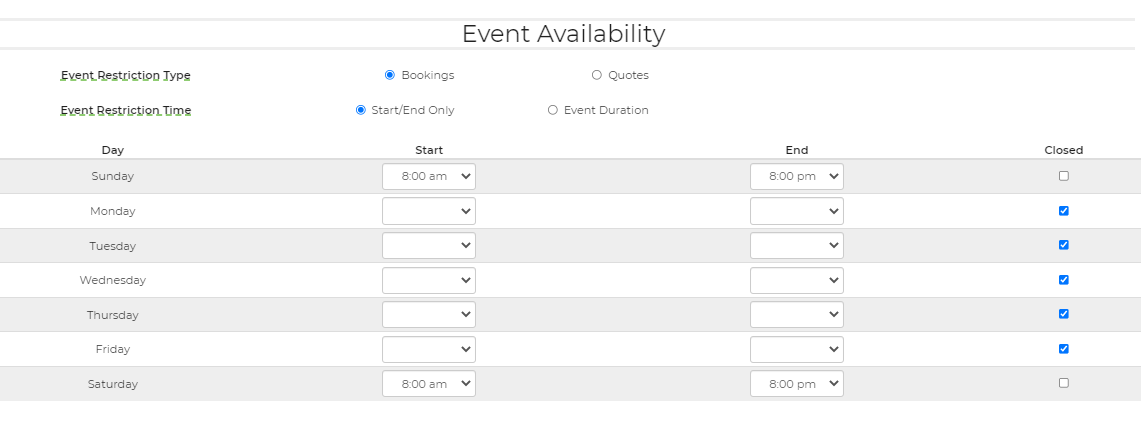Select the Bookings radio button

pos(390,75)
